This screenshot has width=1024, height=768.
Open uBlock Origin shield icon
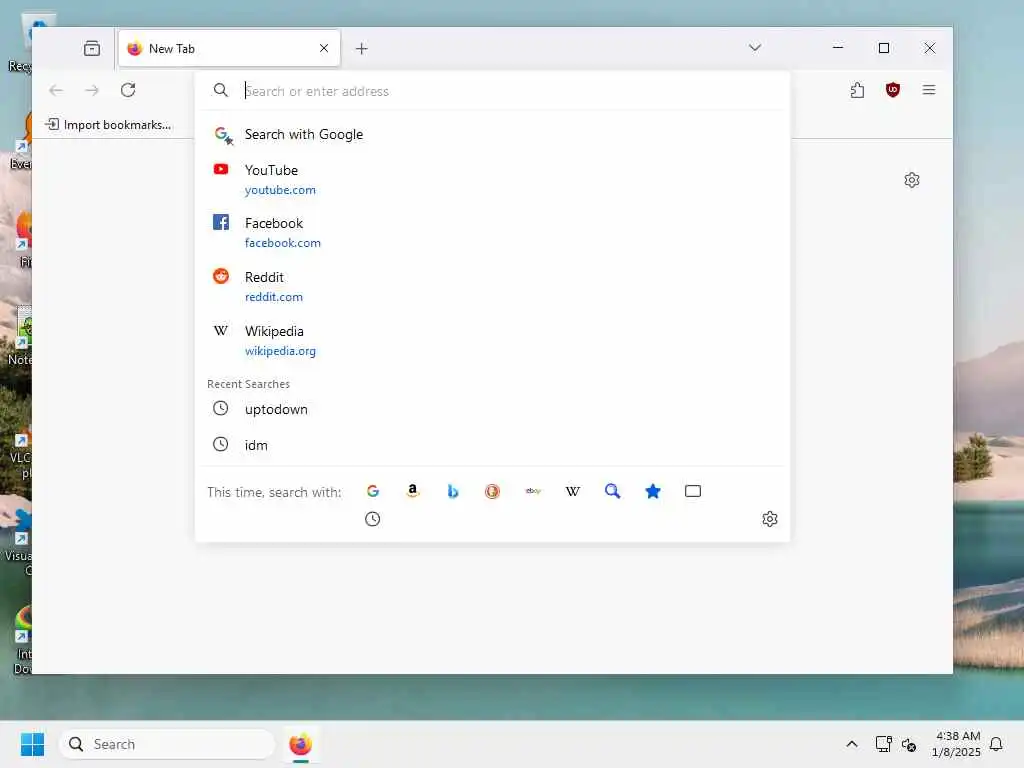point(893,90)
